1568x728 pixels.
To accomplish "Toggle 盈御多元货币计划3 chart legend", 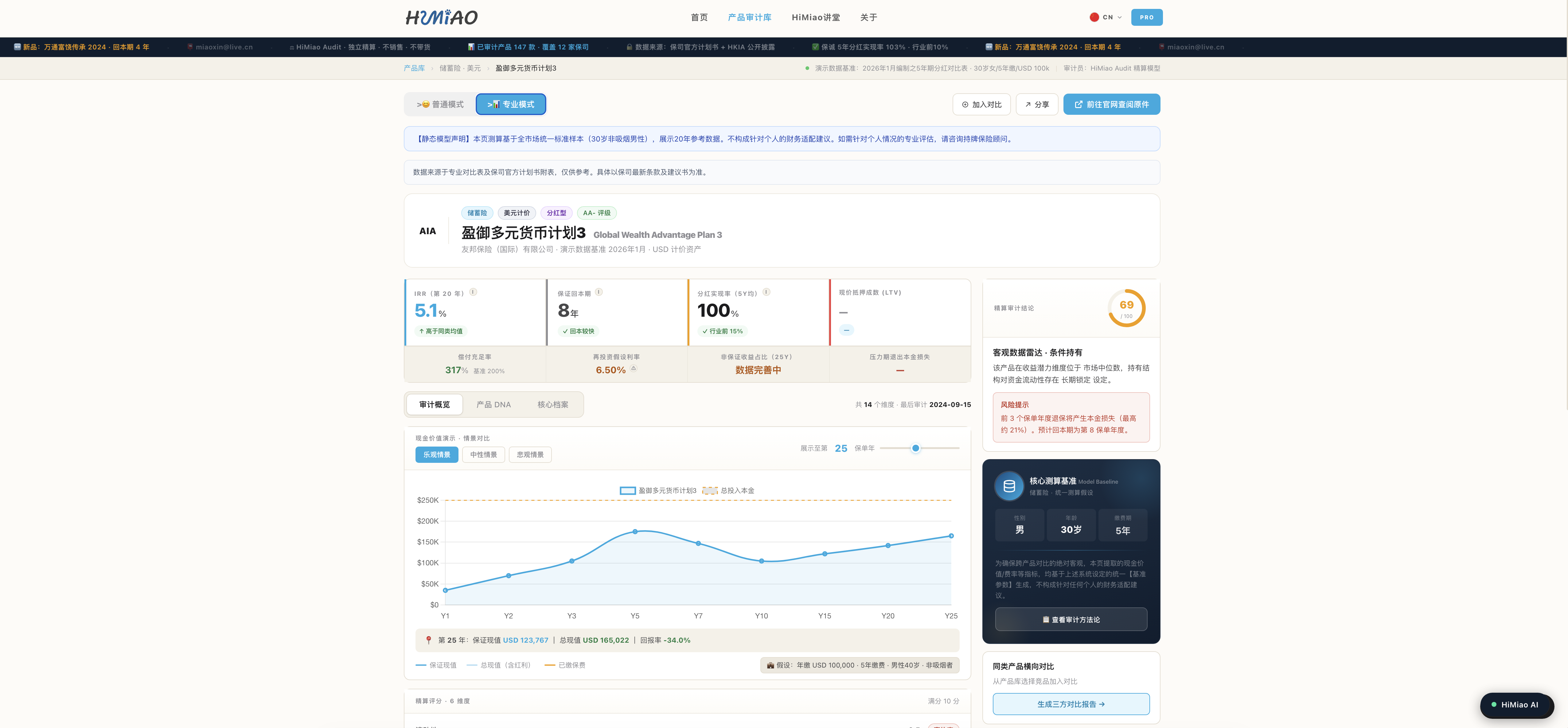I will (658, 491).
